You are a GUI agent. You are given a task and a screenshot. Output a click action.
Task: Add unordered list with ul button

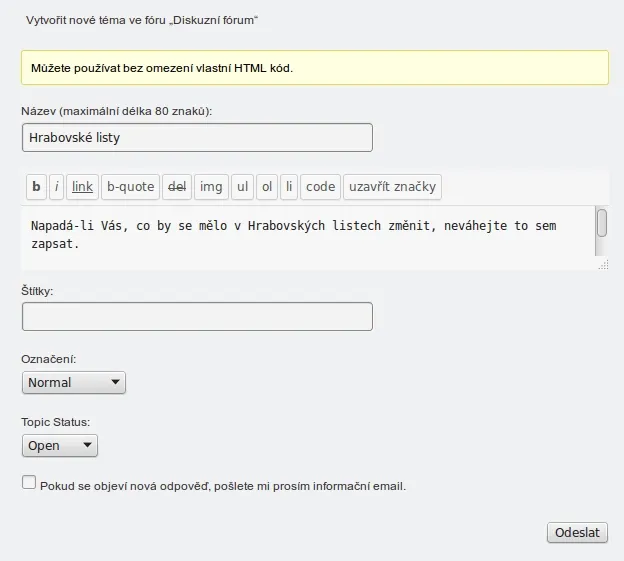[x=243, y=187]
